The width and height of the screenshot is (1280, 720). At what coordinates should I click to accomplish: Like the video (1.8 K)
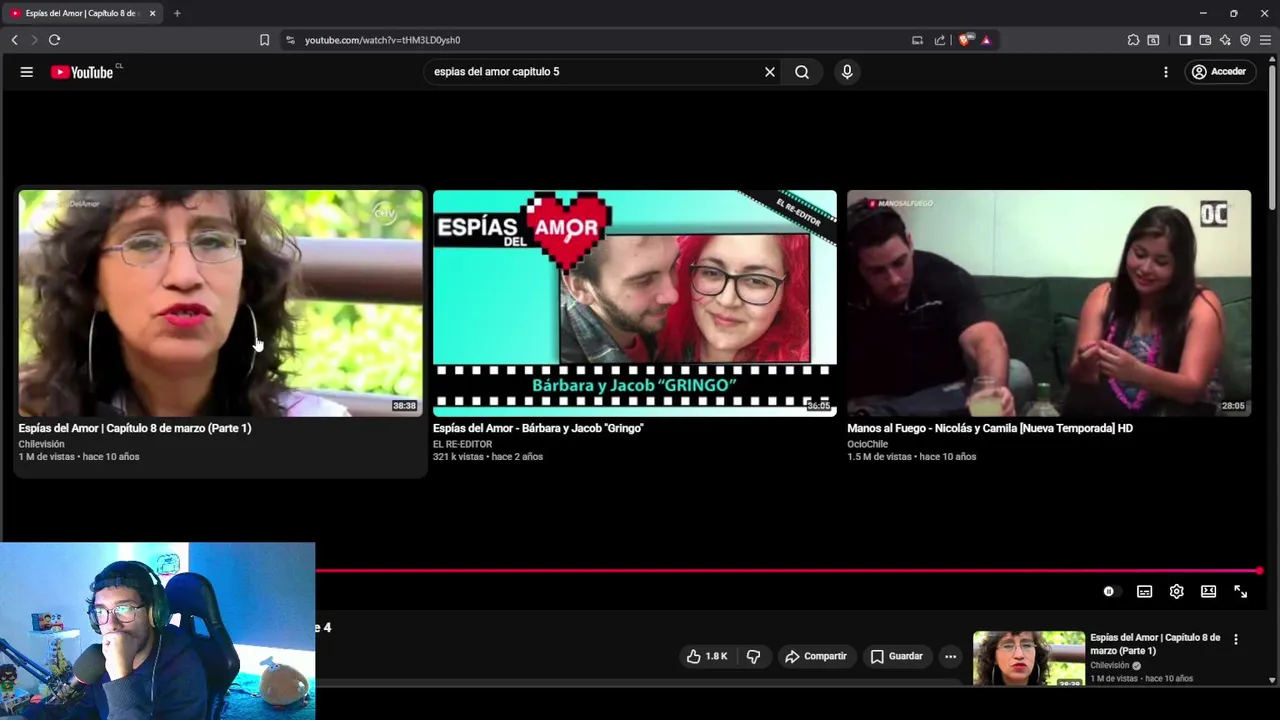point(706,656)
